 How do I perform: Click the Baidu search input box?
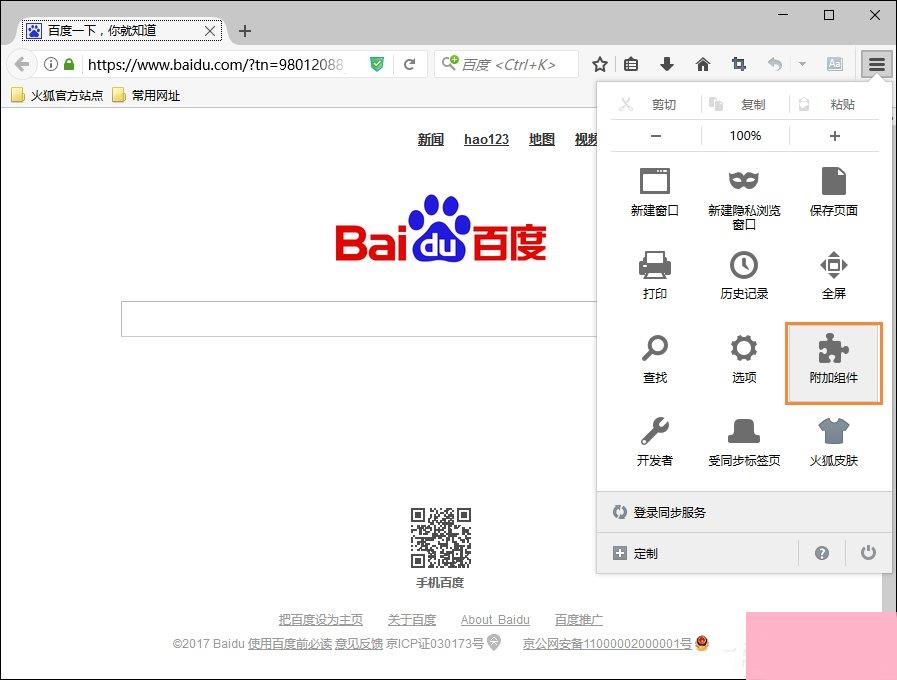pos(359,319)
